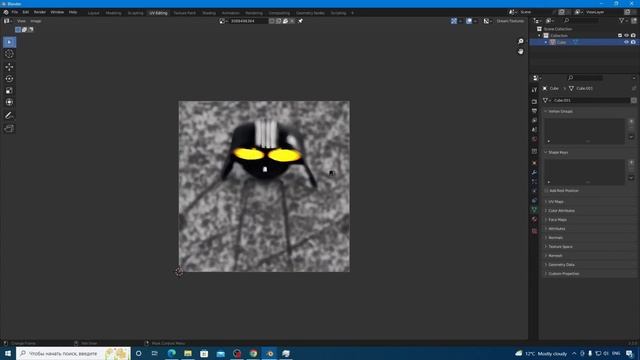Open the Object Data mesh properties tab

[534, 209]
